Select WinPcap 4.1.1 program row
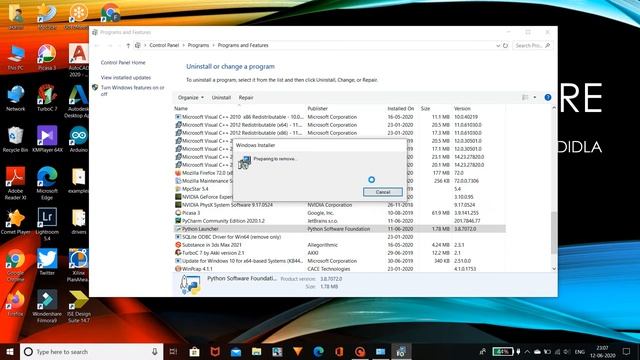 click(340, 269)
